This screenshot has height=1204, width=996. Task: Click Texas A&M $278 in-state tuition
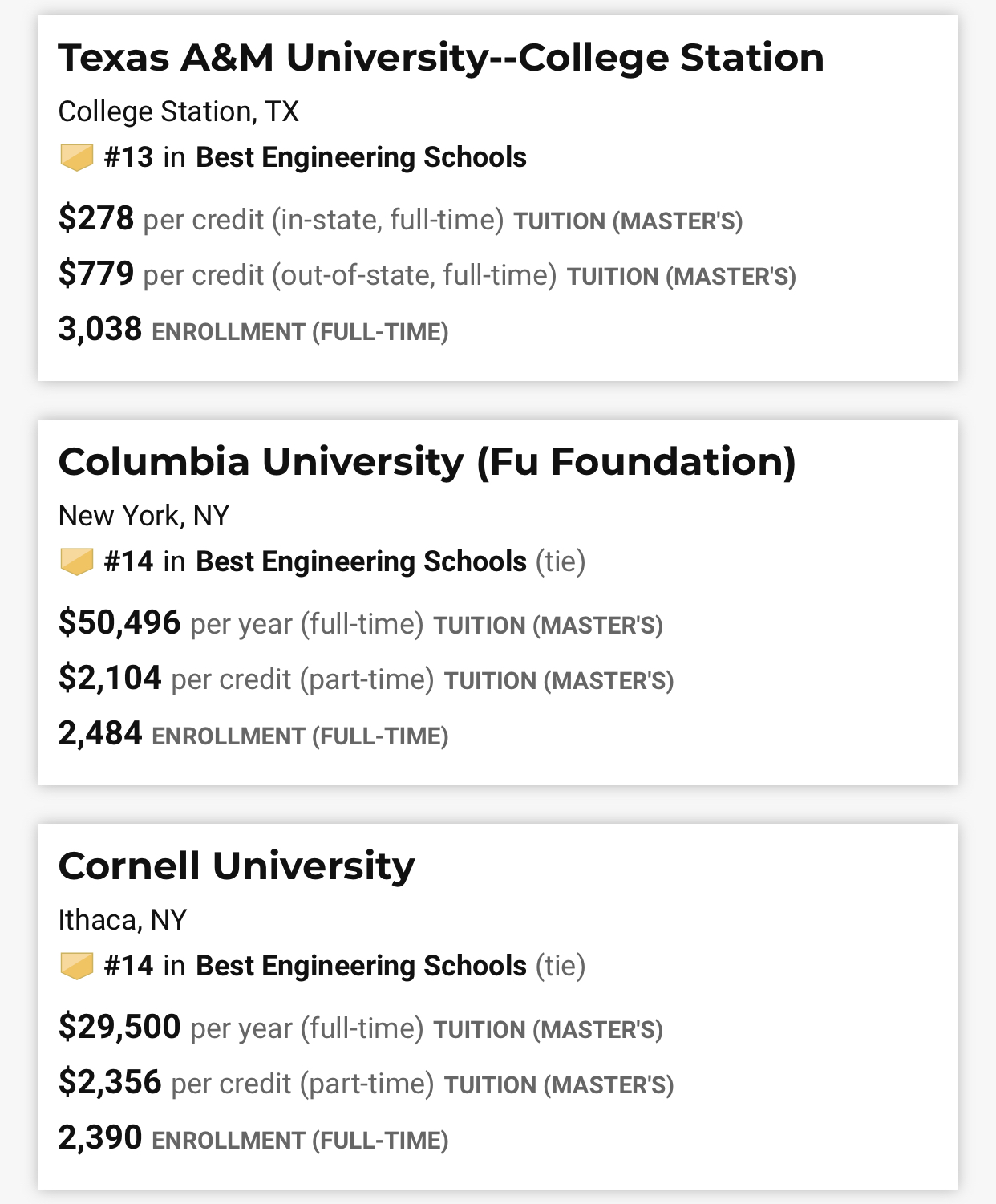(96, 218)
